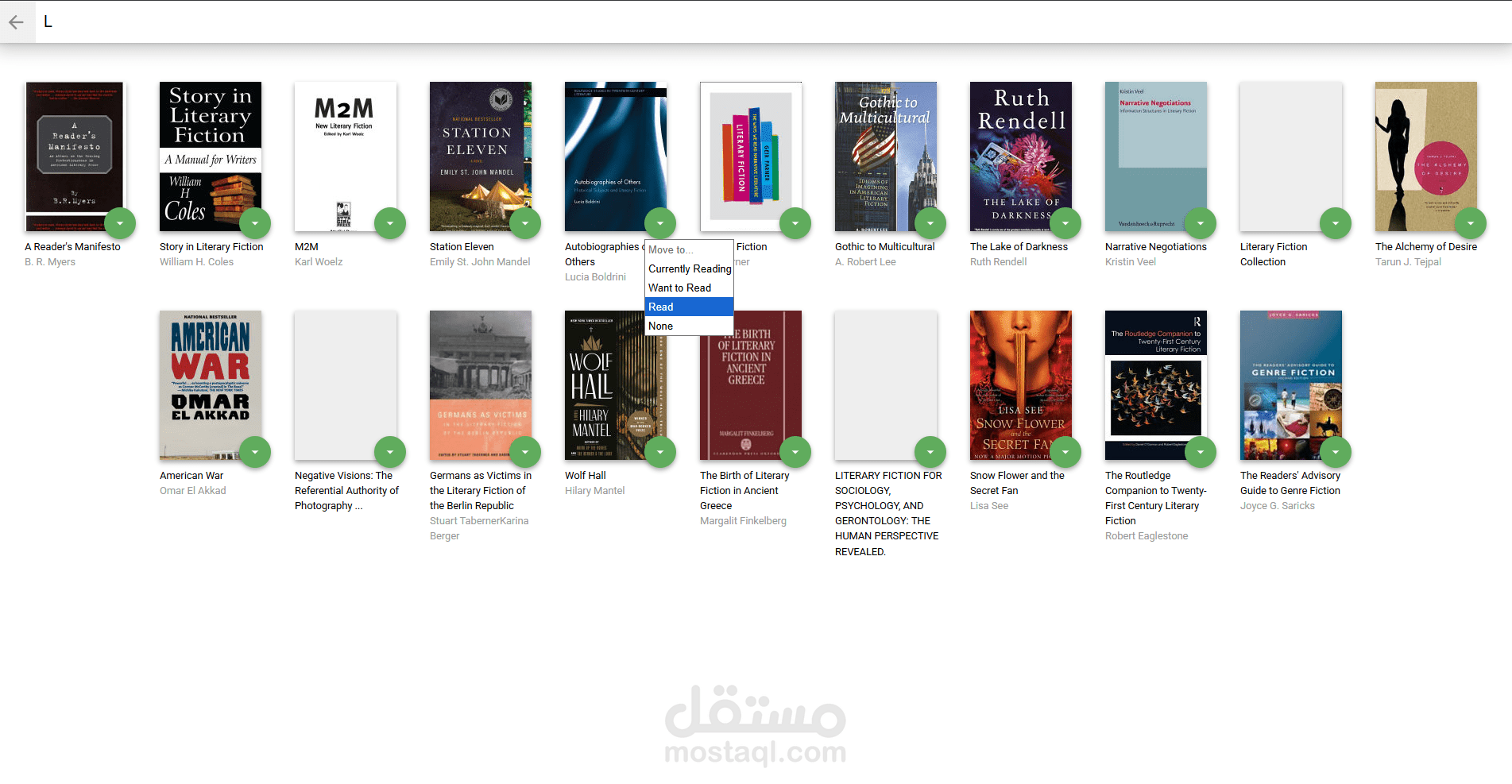The height and width of the screenshot is (784, 1512).
Task: Select the M2M New Literary Fiction cover
Action: (346, 156)
